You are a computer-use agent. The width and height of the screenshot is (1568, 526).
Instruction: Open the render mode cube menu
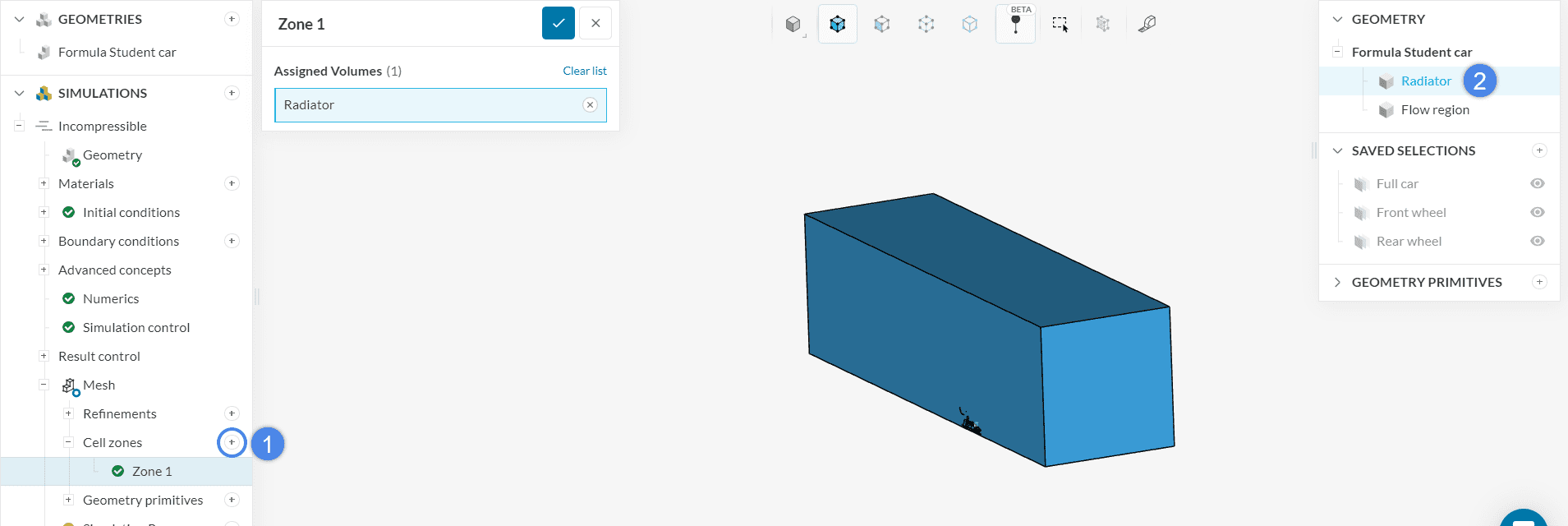tap(793, 24)
